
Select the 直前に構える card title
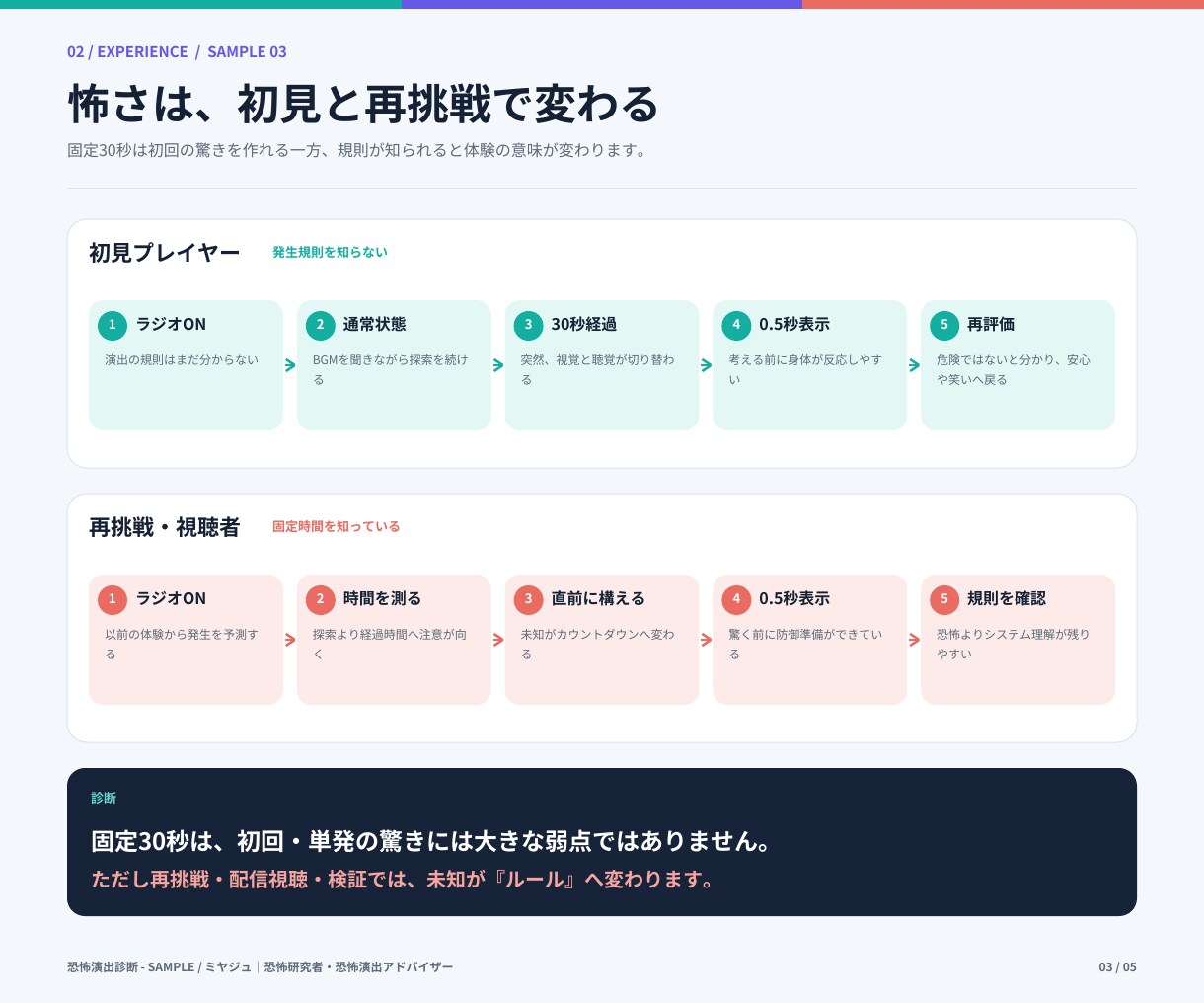(x=599, y=599)
